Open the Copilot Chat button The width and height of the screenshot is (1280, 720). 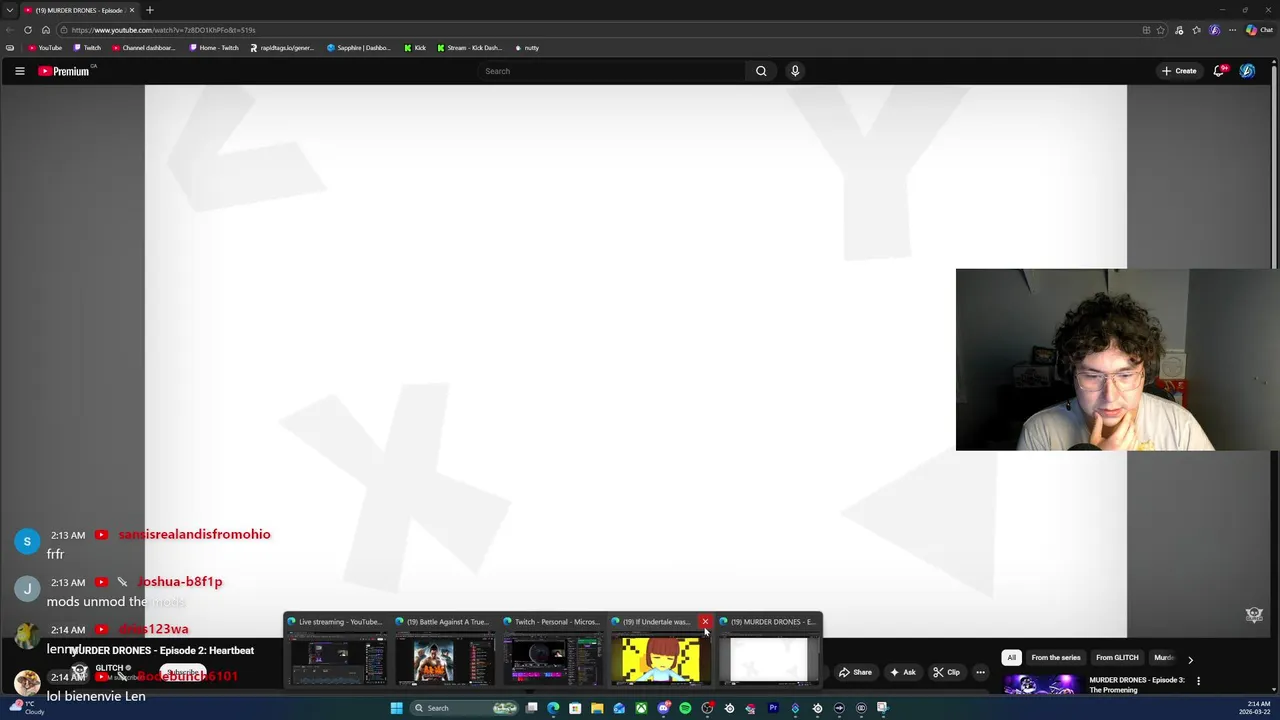pos(1259,30)
